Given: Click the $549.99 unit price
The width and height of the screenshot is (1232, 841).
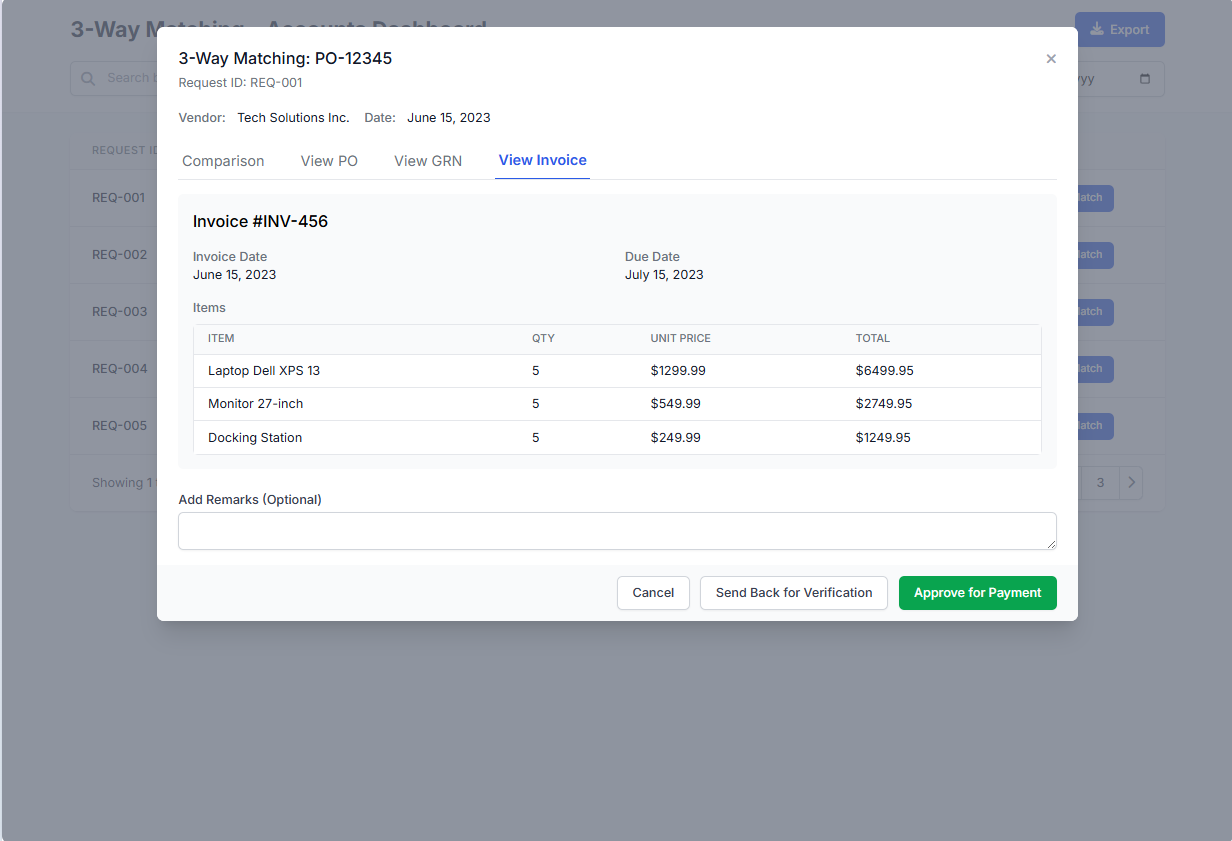Looking at the screenshot, I should coord(675,404).
